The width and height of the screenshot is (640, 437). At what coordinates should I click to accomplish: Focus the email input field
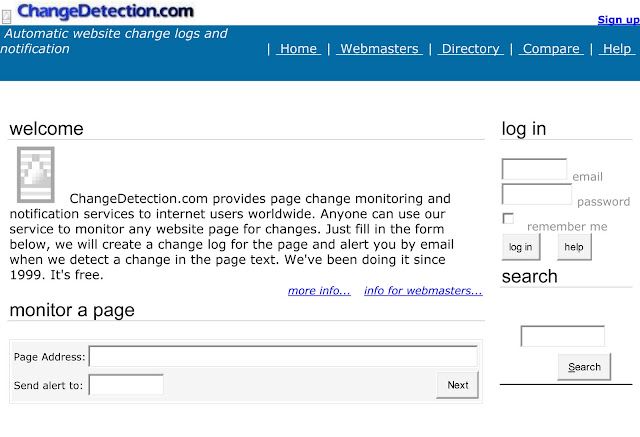pos(534,169)
